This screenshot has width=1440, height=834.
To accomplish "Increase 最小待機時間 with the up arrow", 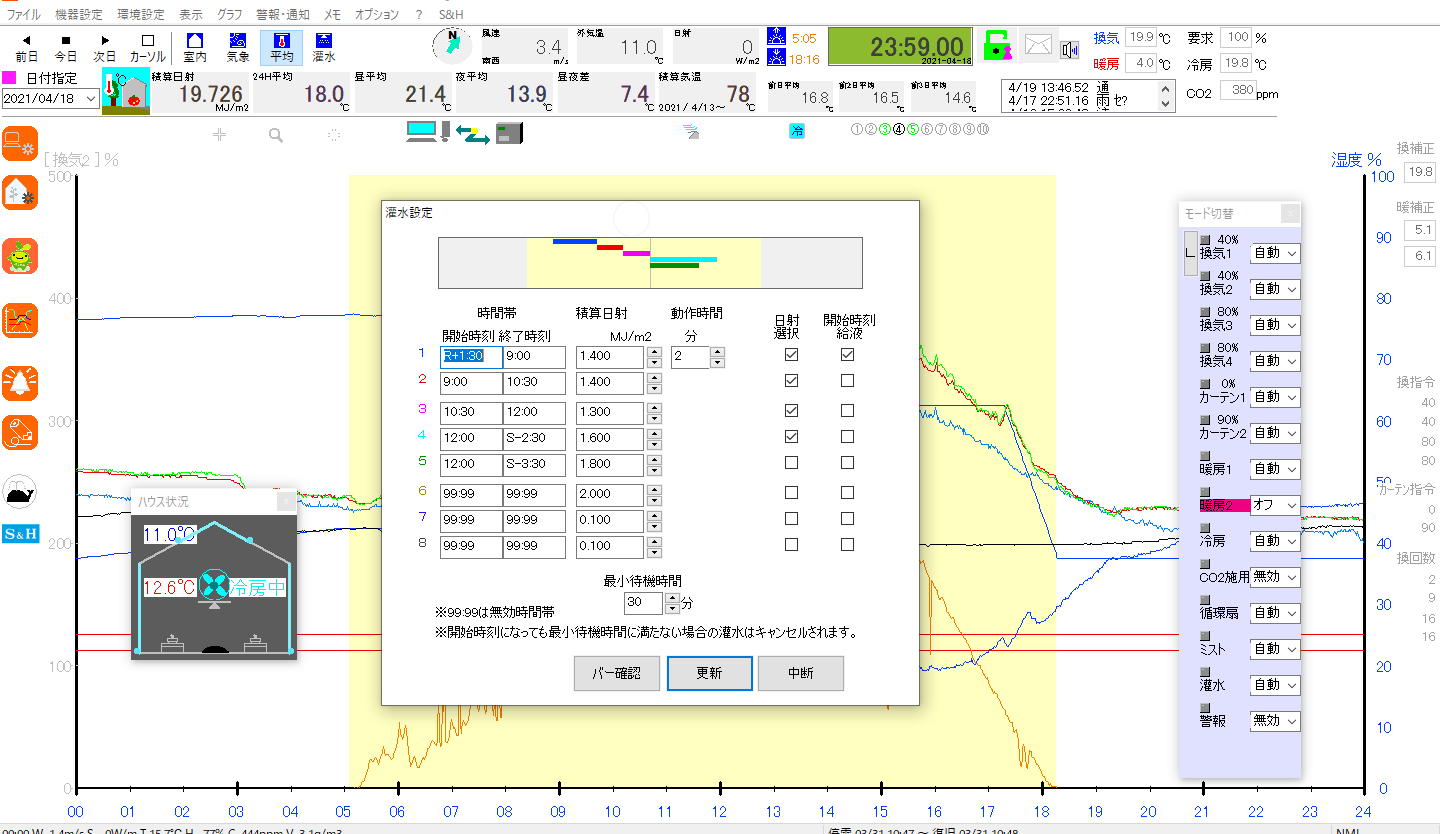I will click(x=672, y=598).
